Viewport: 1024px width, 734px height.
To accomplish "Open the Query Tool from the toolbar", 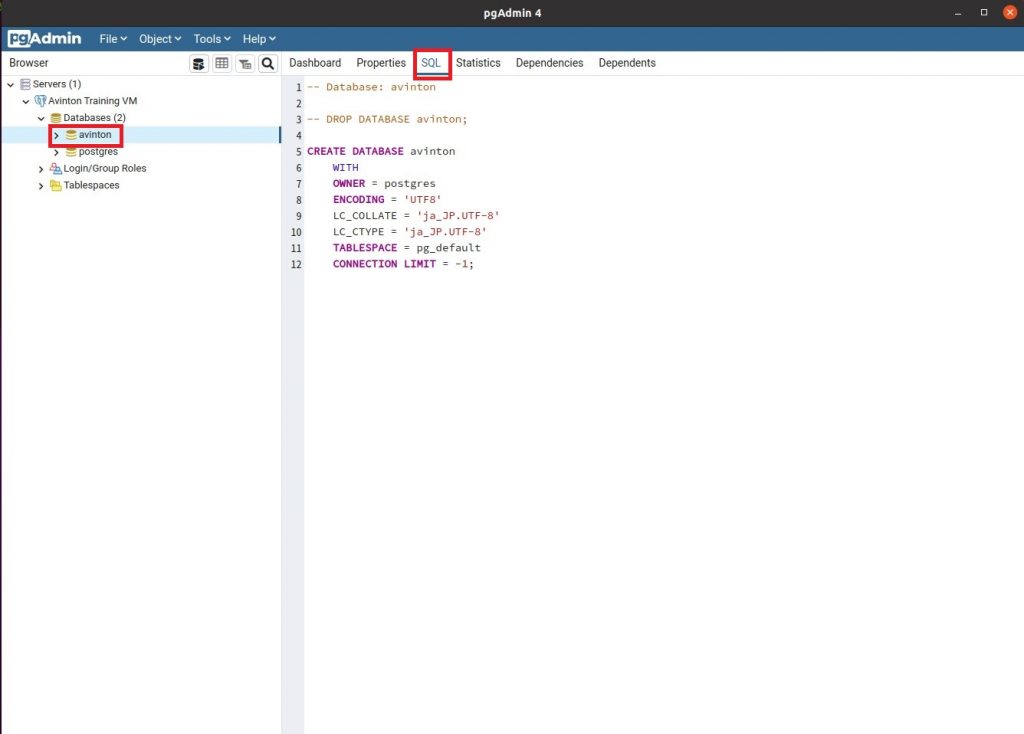I will point(199,63).
